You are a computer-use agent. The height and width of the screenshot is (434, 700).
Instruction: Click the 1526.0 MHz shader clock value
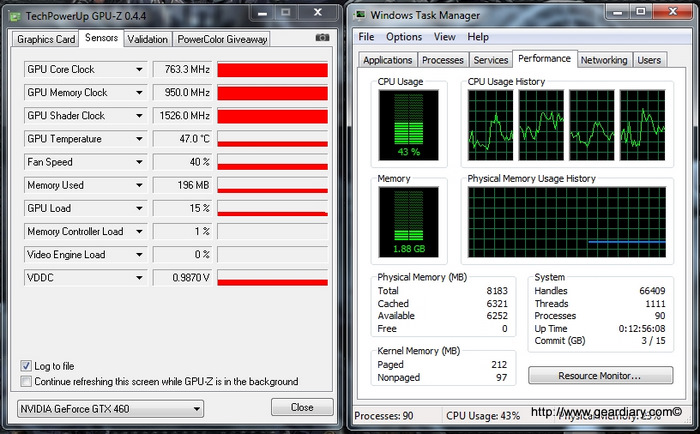point(182,116)
